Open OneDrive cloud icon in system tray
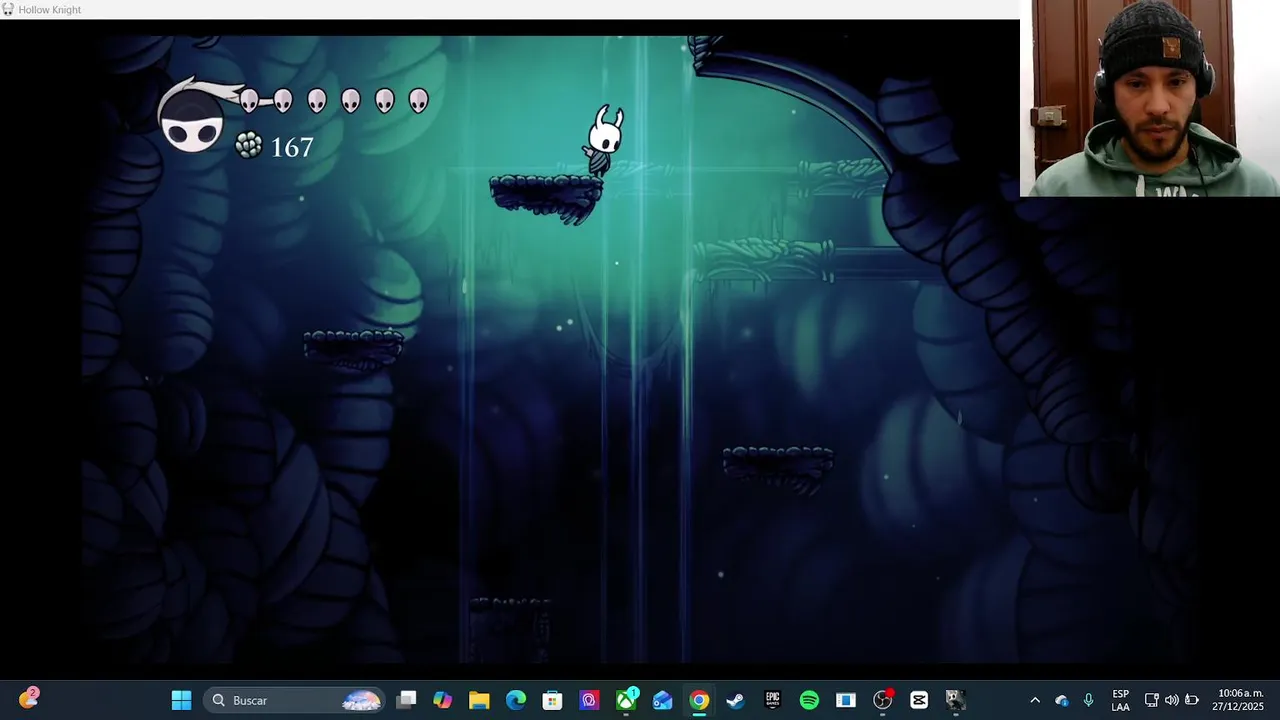Image resolution: width=1280 pixels, height=720 pixels. pos(1062,700)
